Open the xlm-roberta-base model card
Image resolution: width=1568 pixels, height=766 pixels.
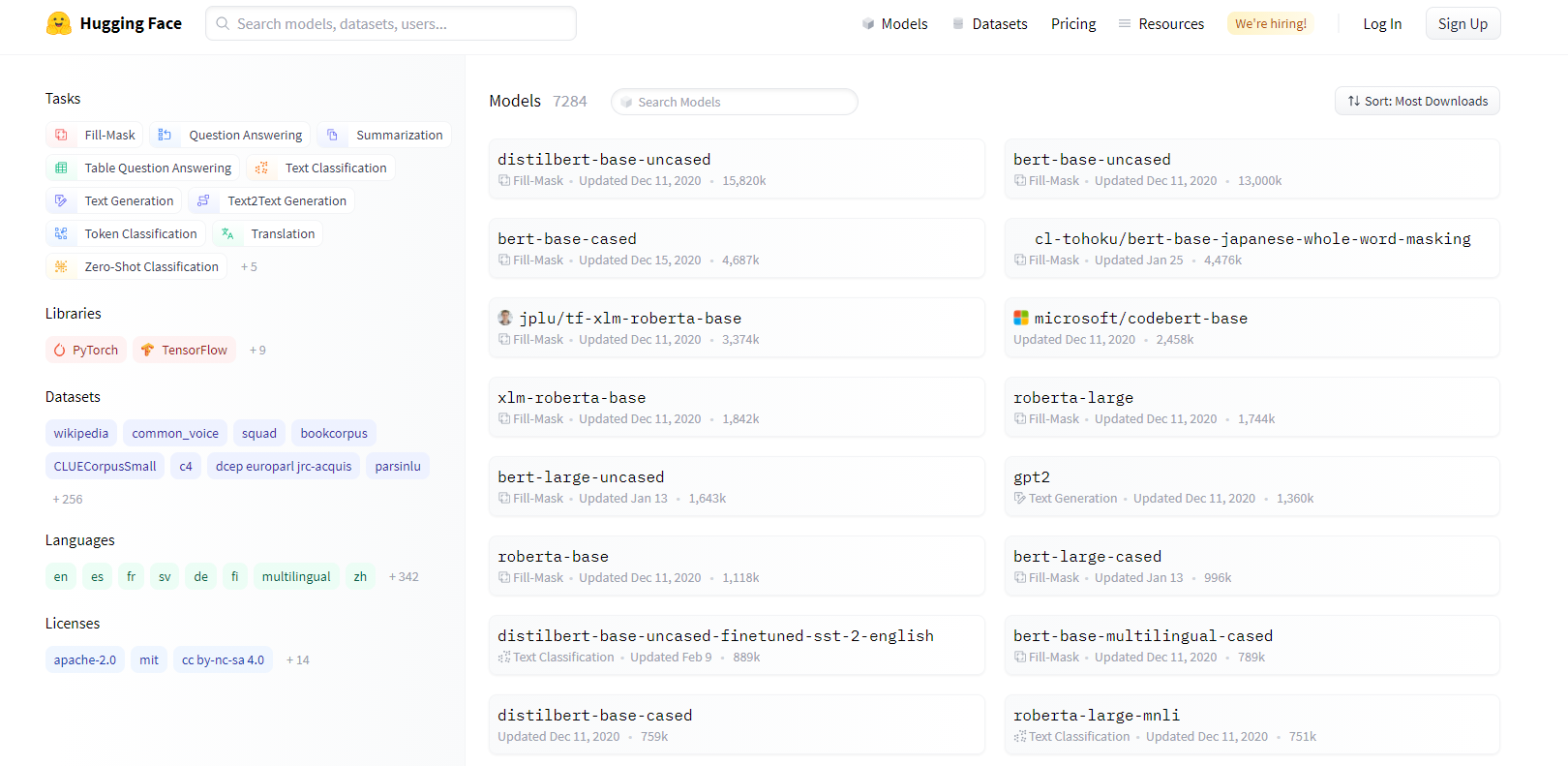point(737,407)
